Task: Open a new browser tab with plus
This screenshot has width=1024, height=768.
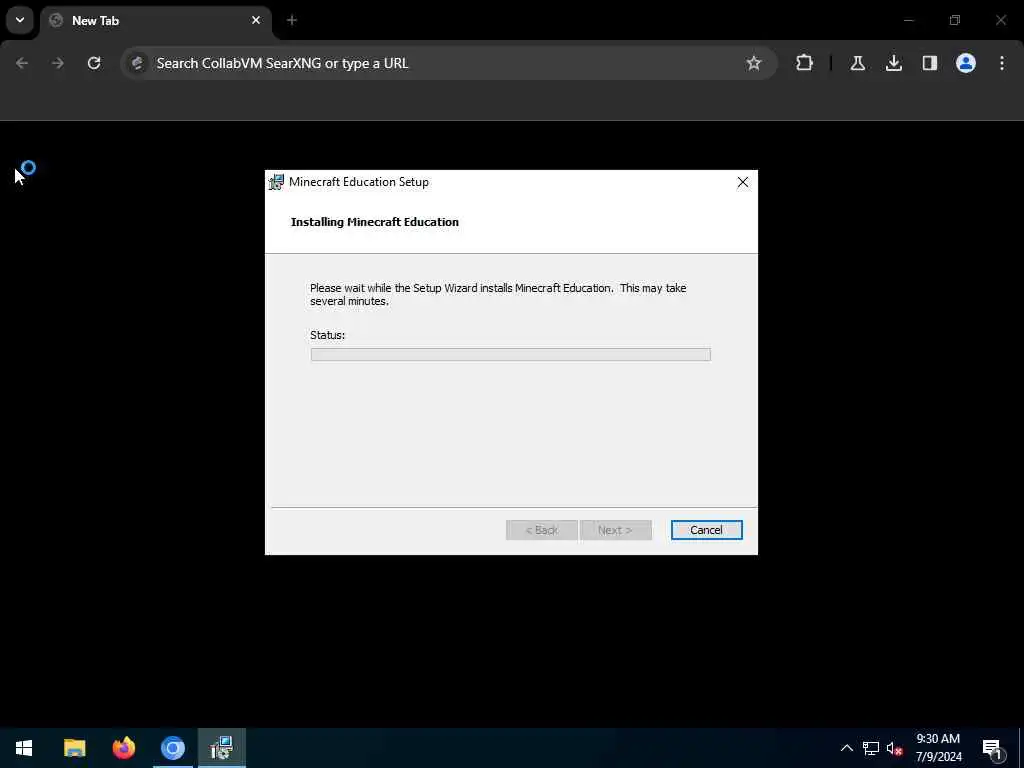Action: tap(292, 20)
